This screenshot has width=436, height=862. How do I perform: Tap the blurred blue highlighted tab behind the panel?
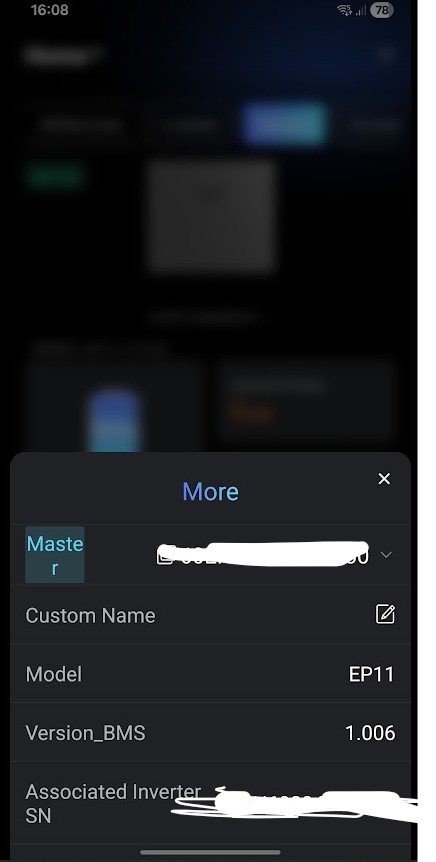[x=284, y=124]
